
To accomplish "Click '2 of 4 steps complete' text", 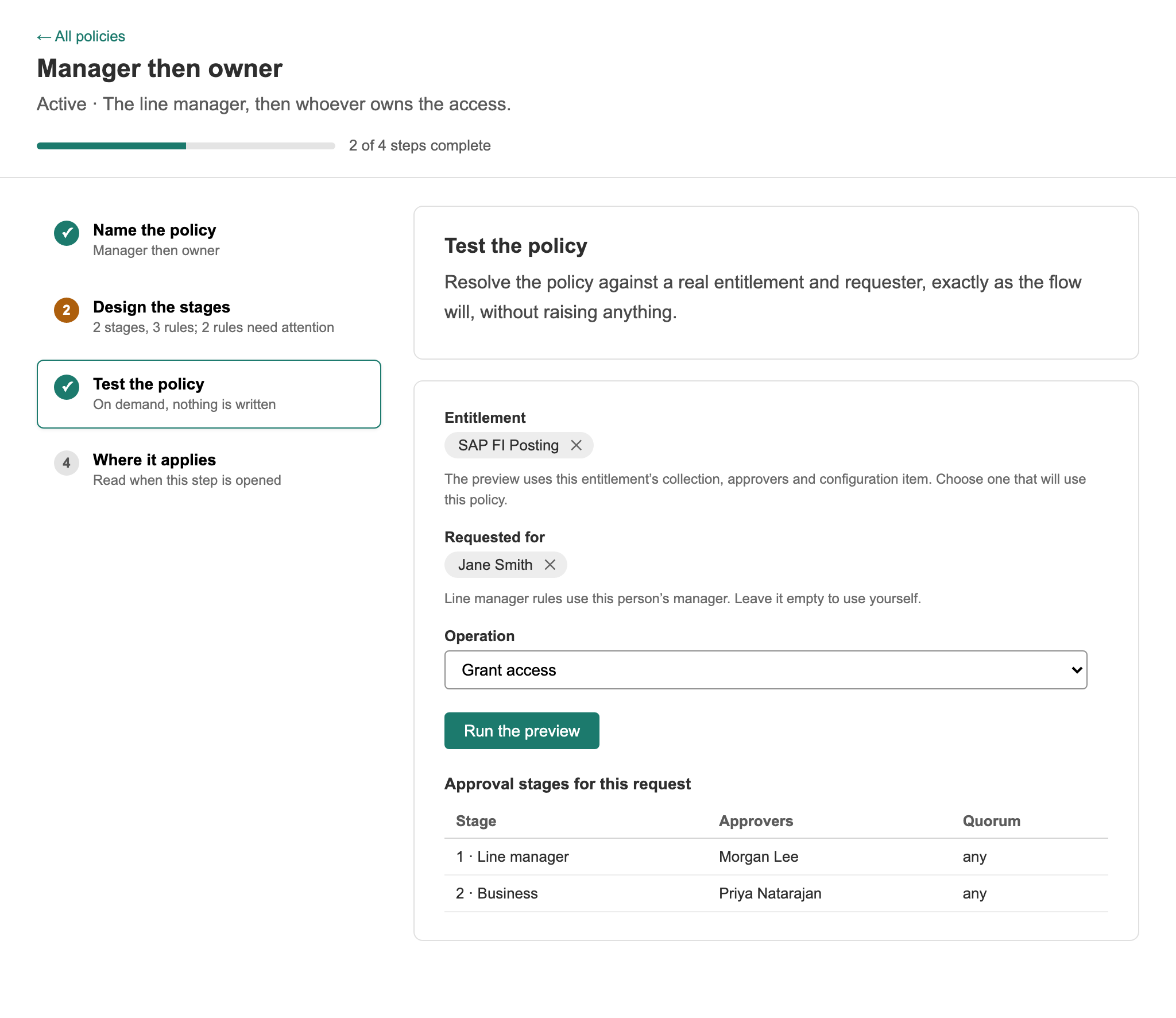I will (x=420, y=145).
